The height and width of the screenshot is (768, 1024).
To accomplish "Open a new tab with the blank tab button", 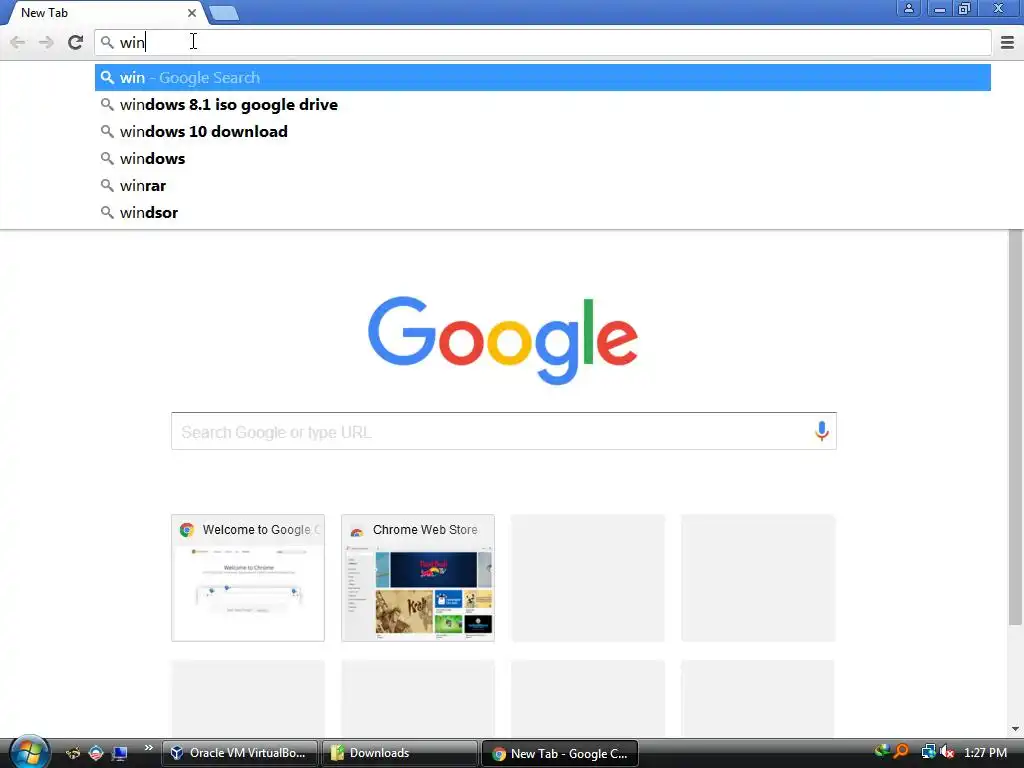I will click(x=224, y=13).
